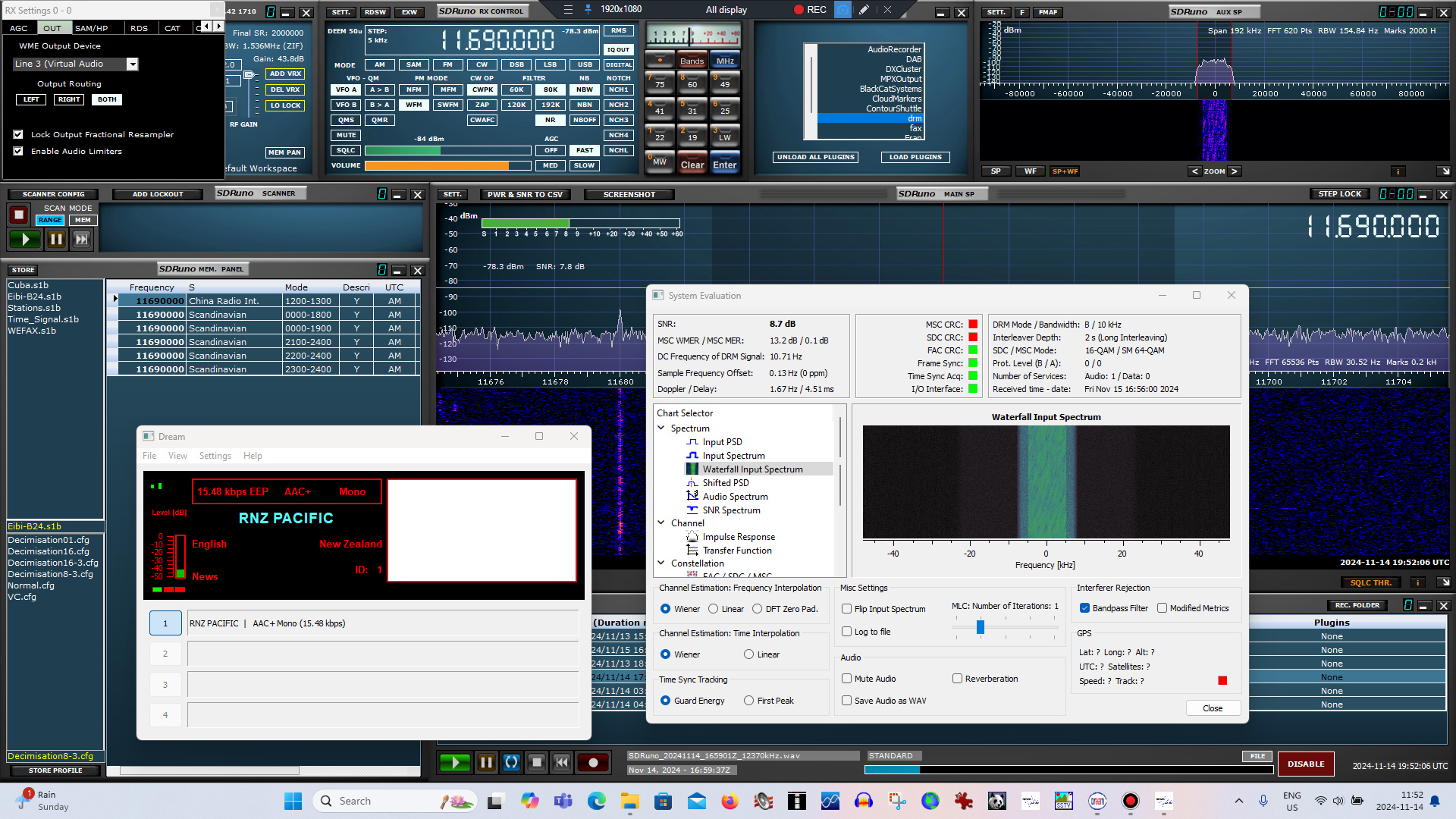Enable Flip Input Spectrum checkbox
Screen dimensions: 1456x819
click(x=847, y=609)
